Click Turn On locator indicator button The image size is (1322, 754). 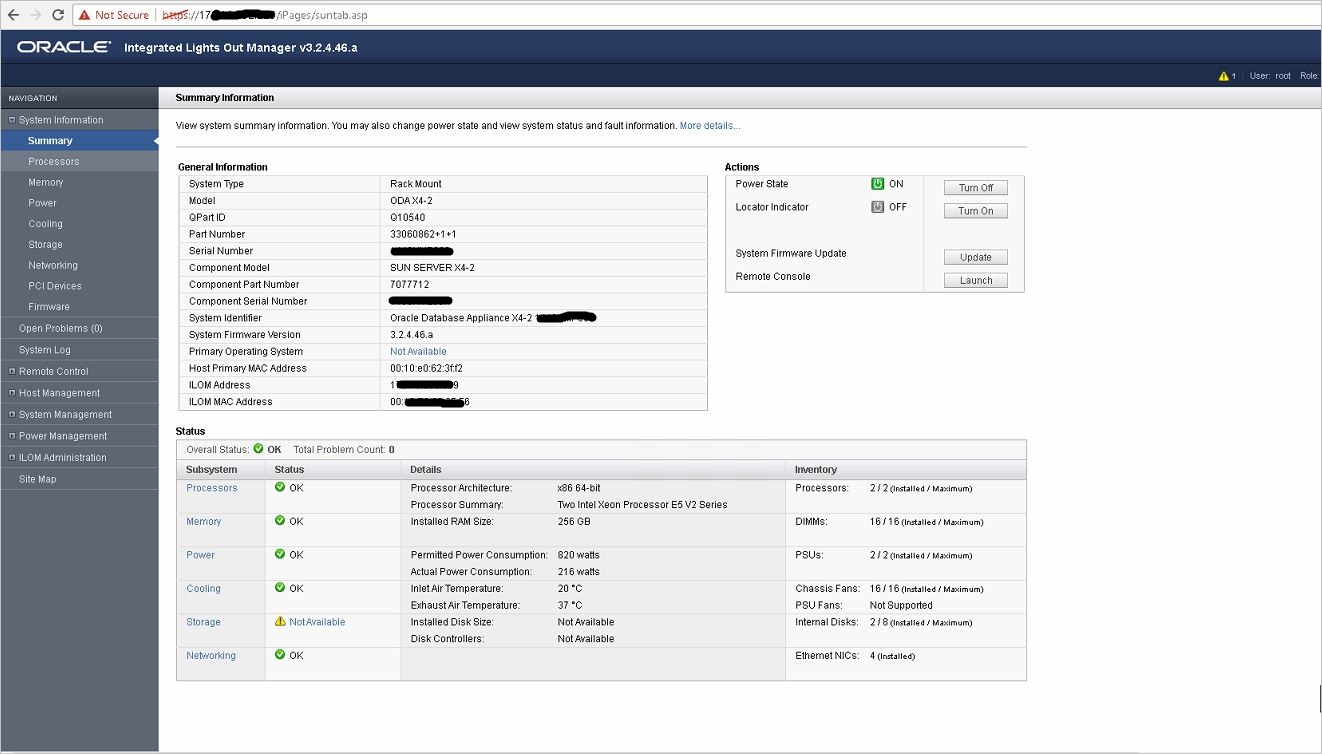[x=976, y=211]
